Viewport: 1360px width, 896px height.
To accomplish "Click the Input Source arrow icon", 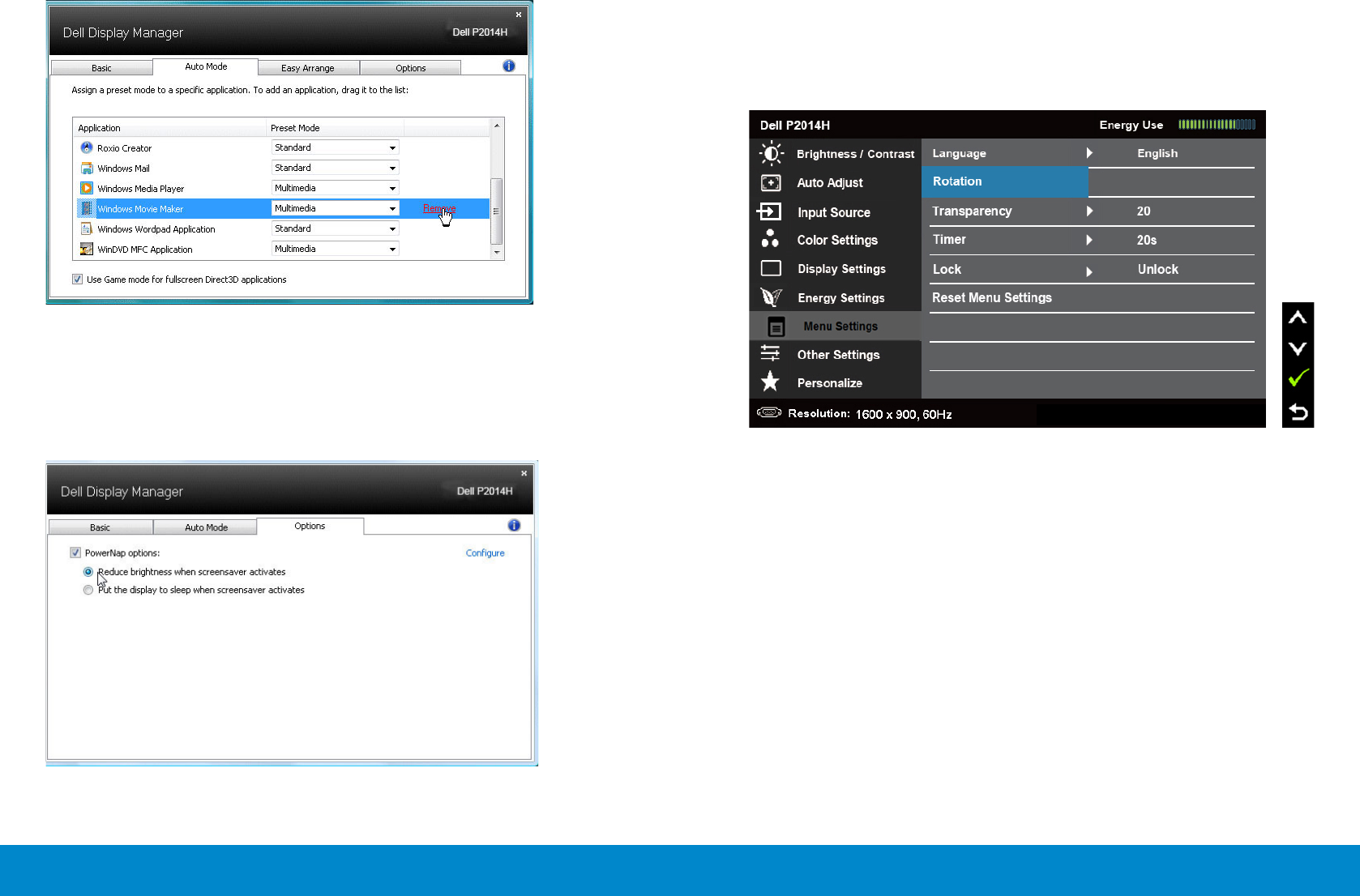I will [x=769, y=211].
